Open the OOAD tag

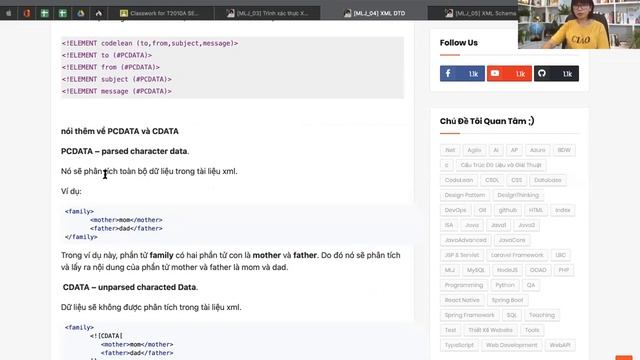click(538, 270)
